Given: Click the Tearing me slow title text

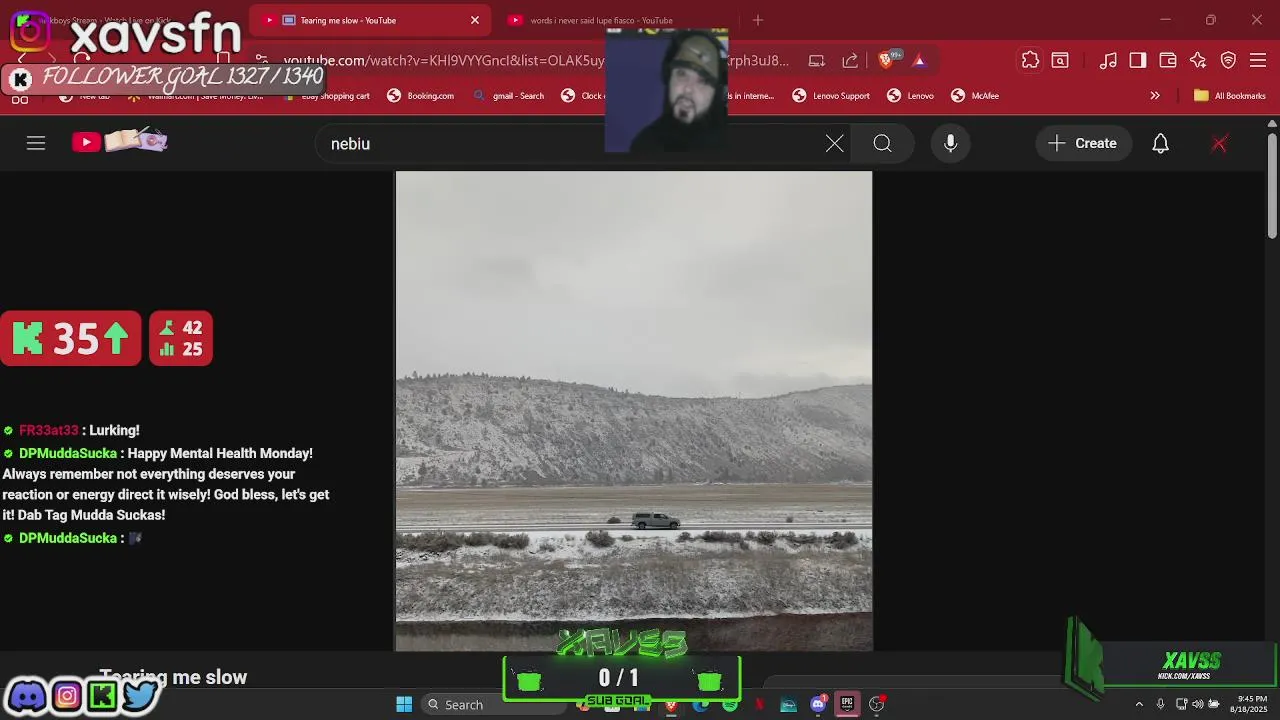Looking at the screenshot, I should (x=173, y=677).
